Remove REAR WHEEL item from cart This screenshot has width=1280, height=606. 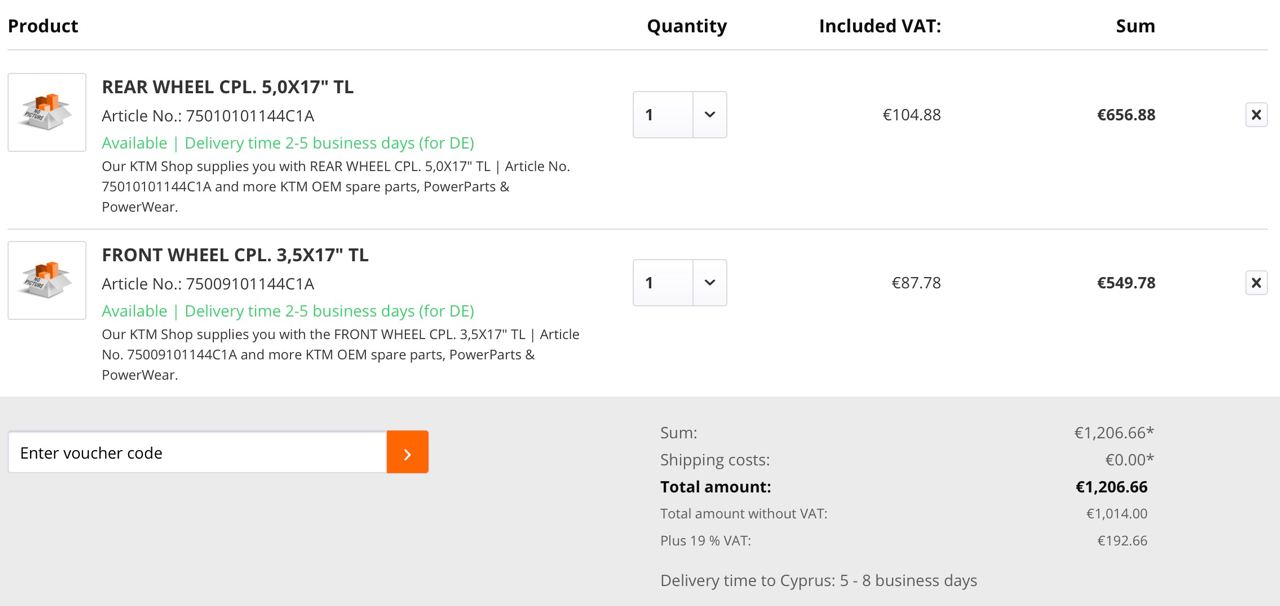(x=1256, y=115)
